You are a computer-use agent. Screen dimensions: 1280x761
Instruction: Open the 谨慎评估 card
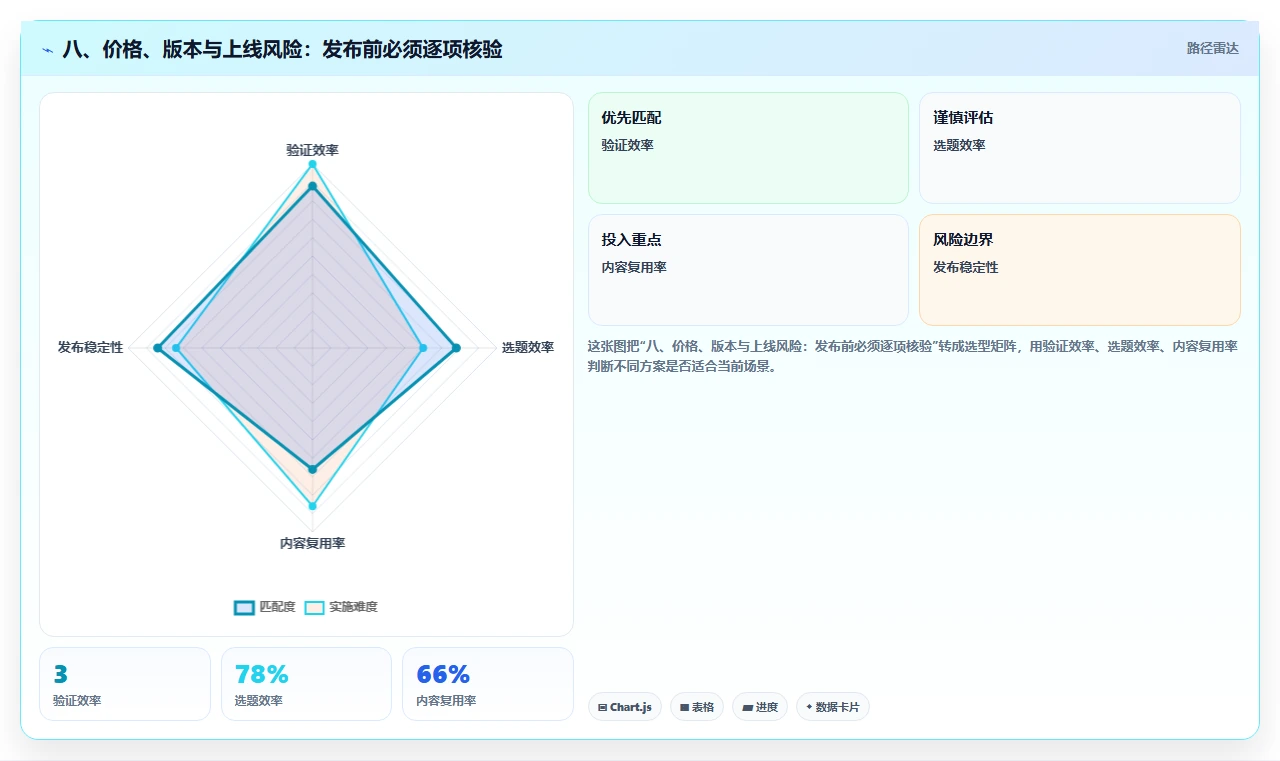pos(1080,148)
